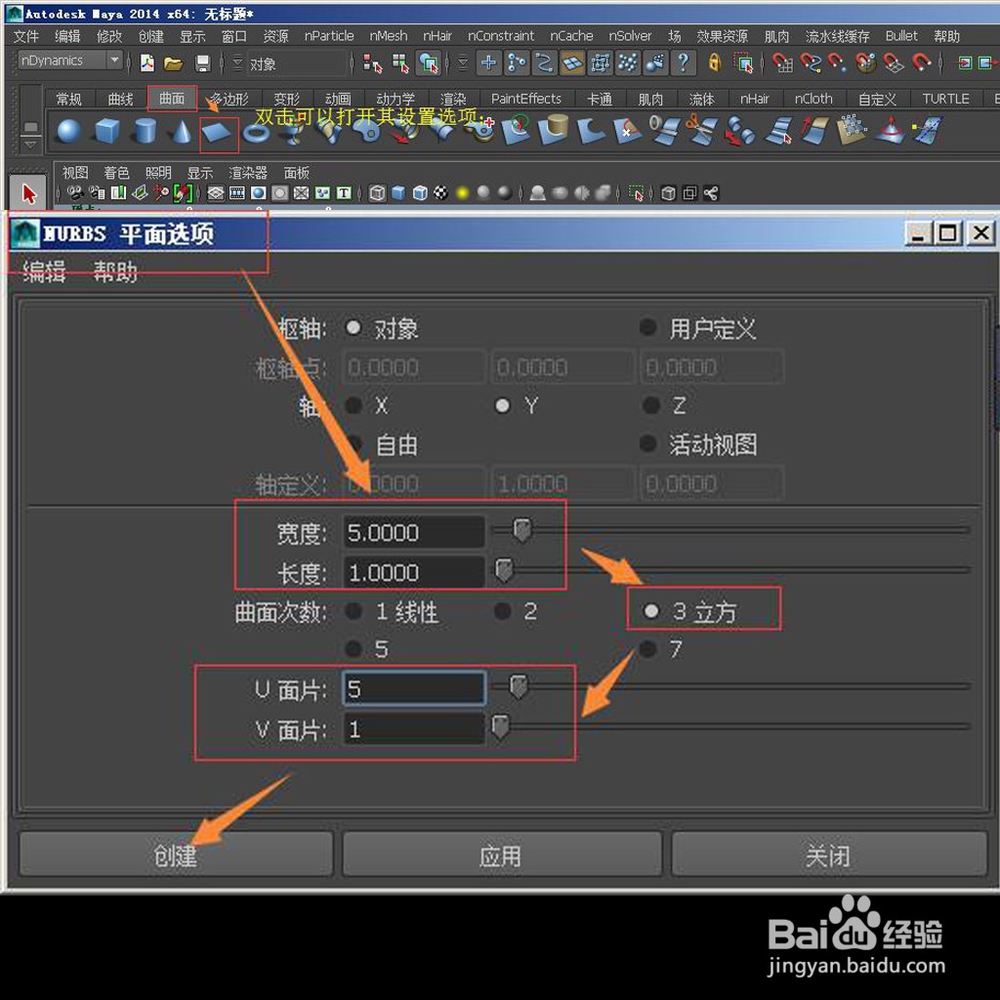Select the 用户定义 pivot radio button
Screen dimensions: 1000x1000
(x=648, y=328)
